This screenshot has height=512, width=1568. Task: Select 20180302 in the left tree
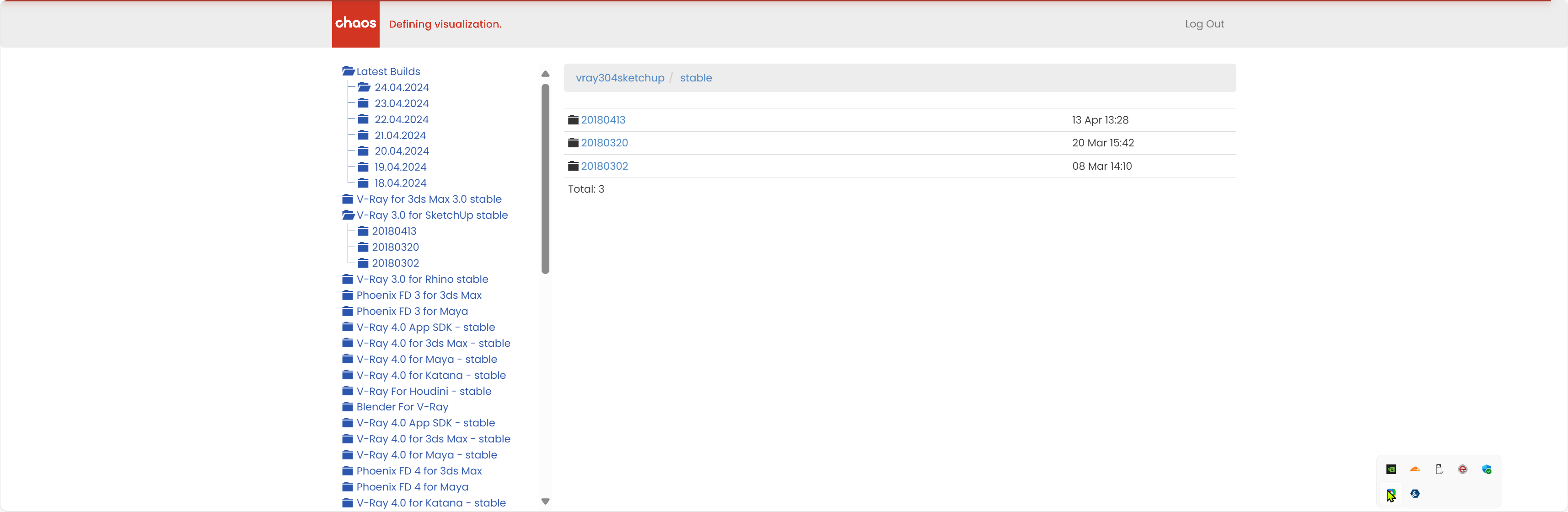[x=395, y=263]
